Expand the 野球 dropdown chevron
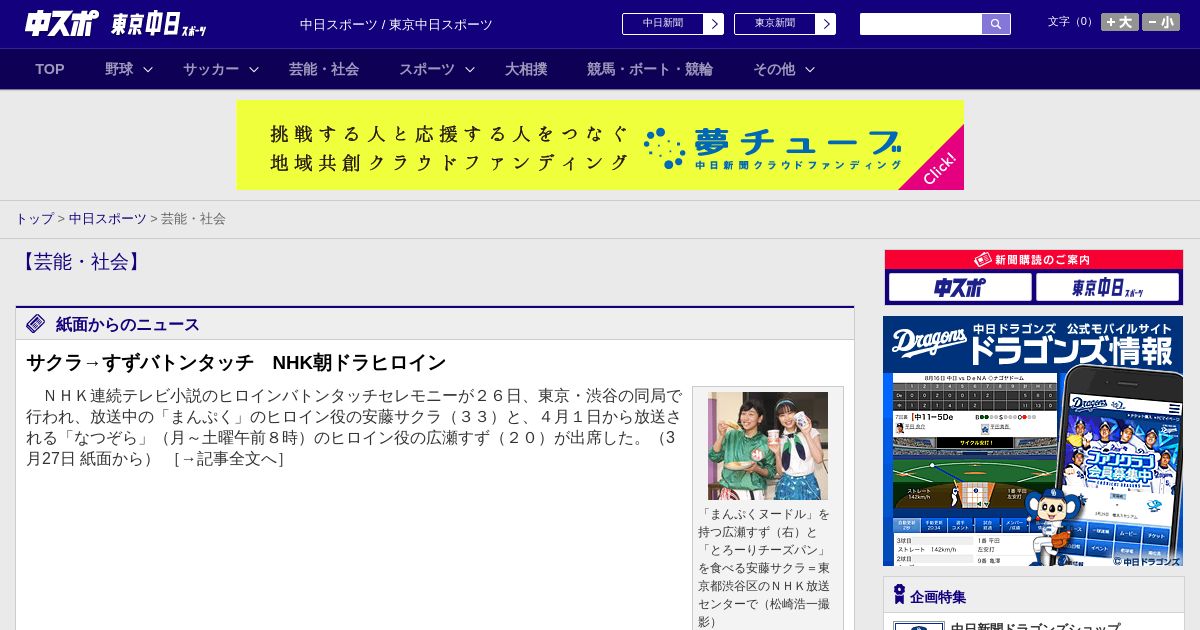The image size is (1200, 630). pos(148,69)
